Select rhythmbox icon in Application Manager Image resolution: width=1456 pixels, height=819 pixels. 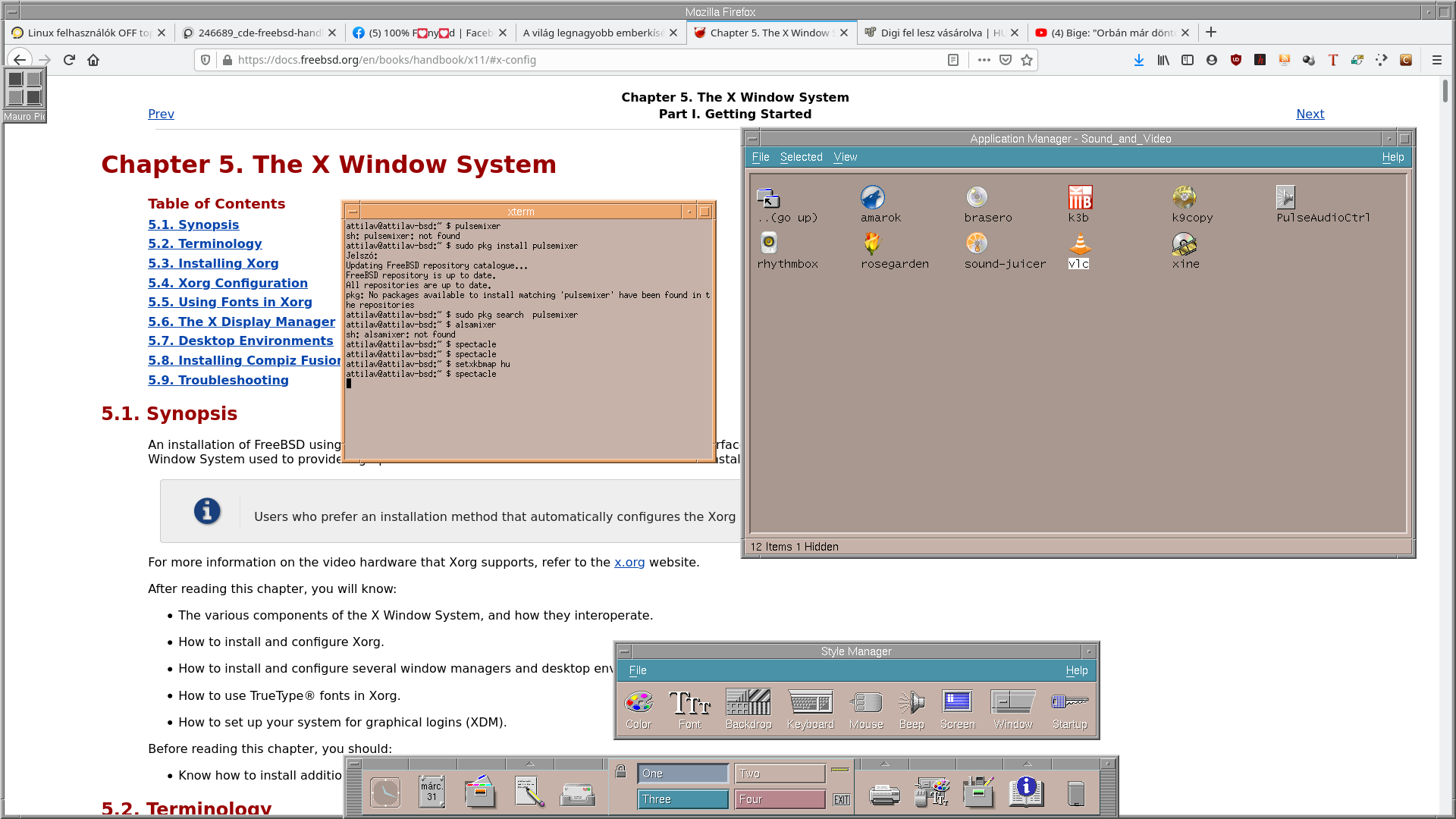769,243
